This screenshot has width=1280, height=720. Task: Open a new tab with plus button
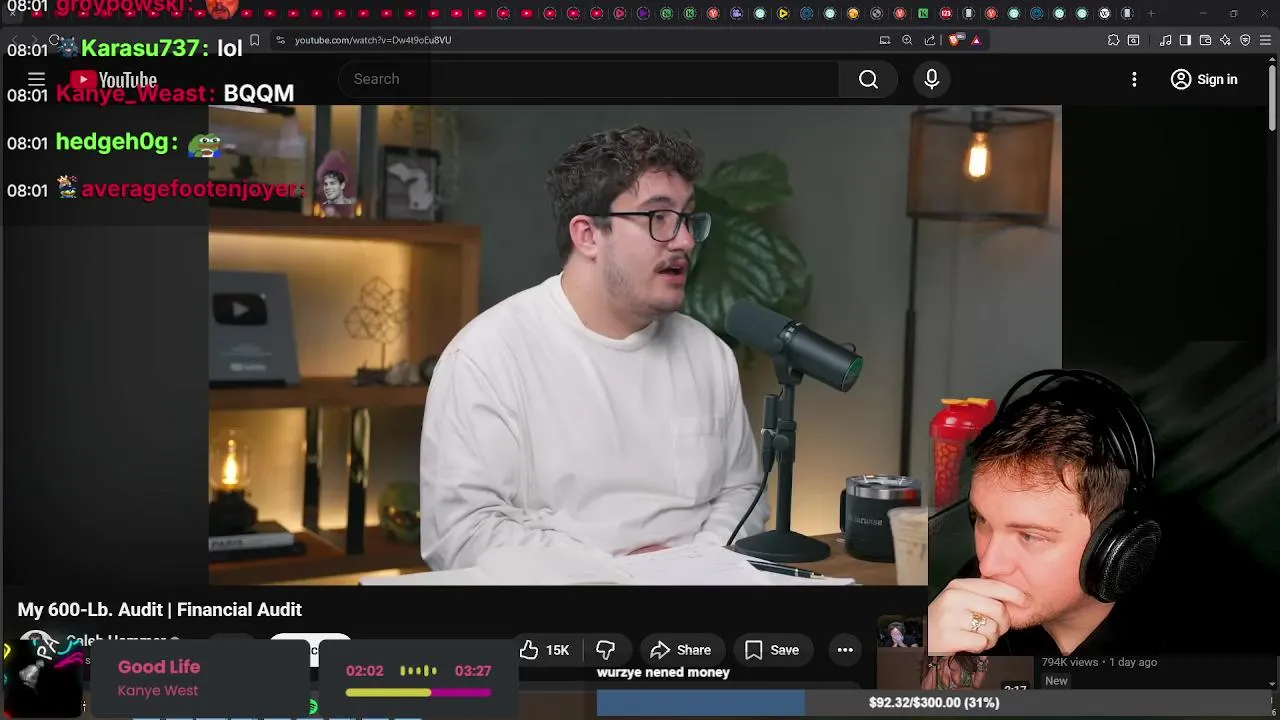(x=1151, y=13)
